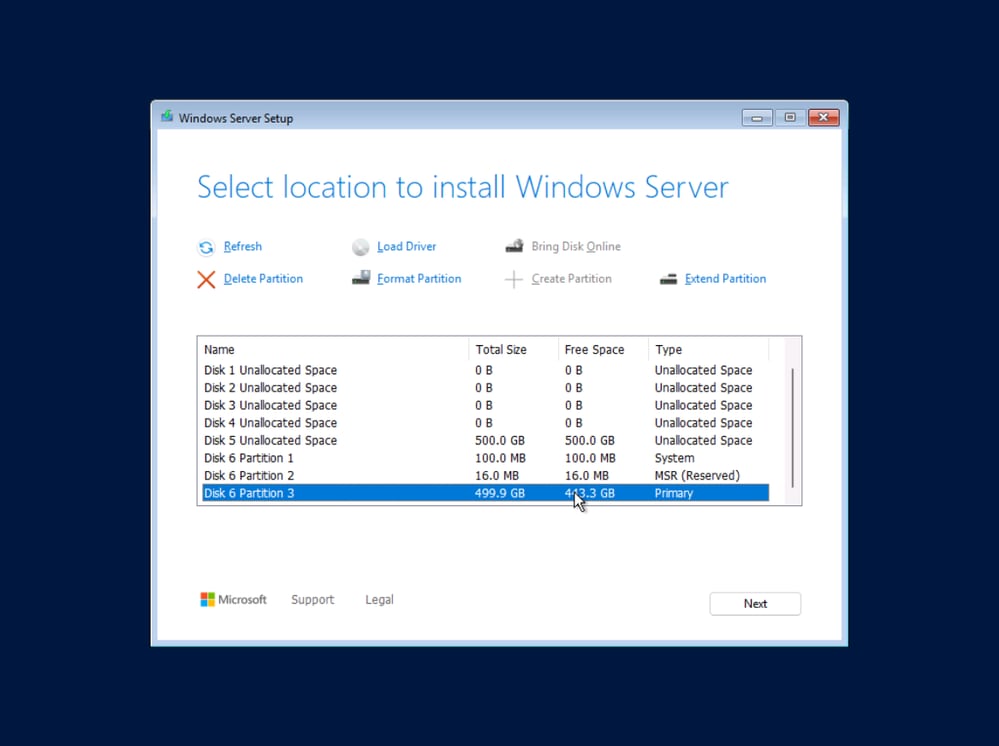Screen dimensions: 999x746
Task: Click the Microsoft logo near the bottom
Action: (x=209, y=599)
